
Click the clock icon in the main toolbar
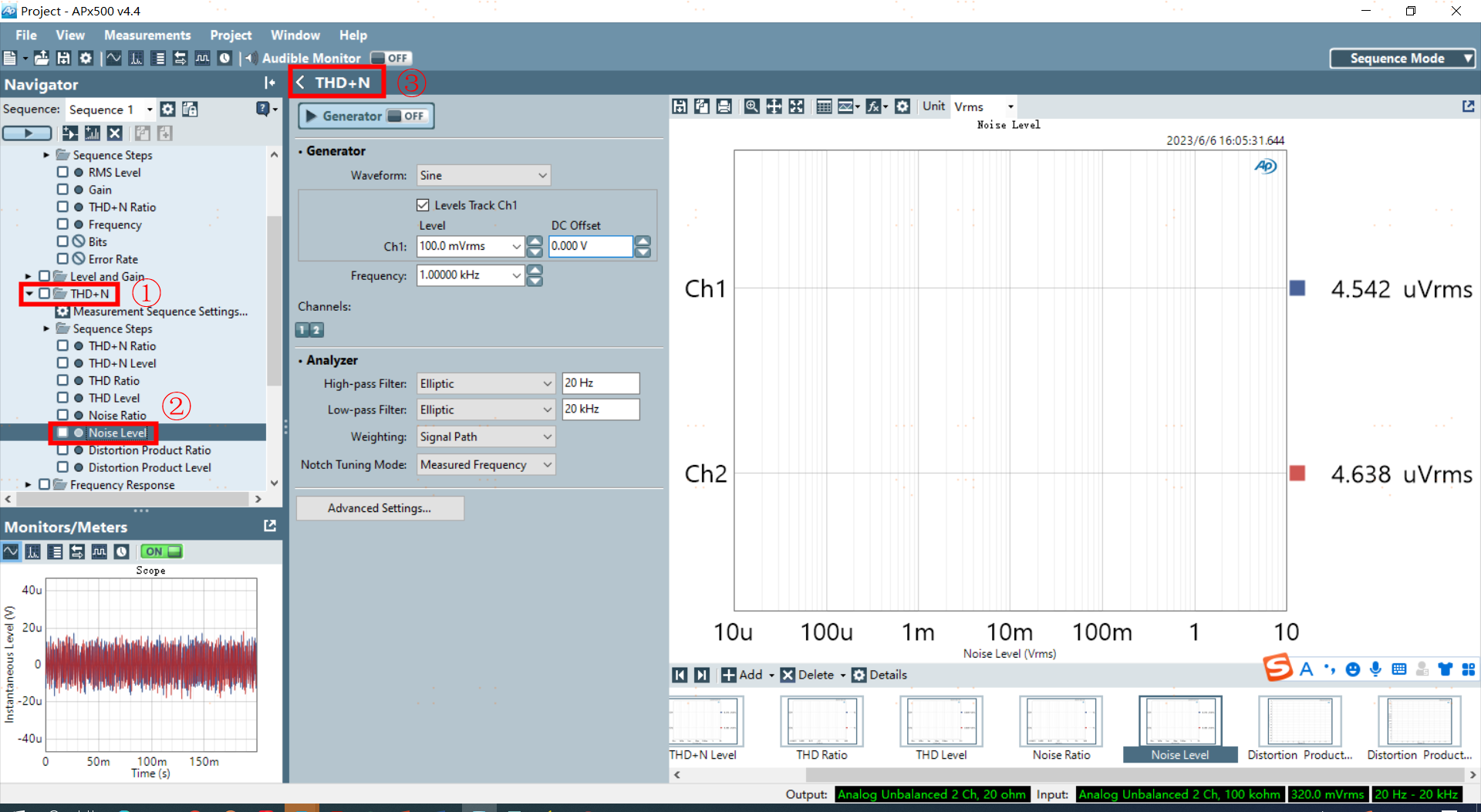tap(224, 58)
